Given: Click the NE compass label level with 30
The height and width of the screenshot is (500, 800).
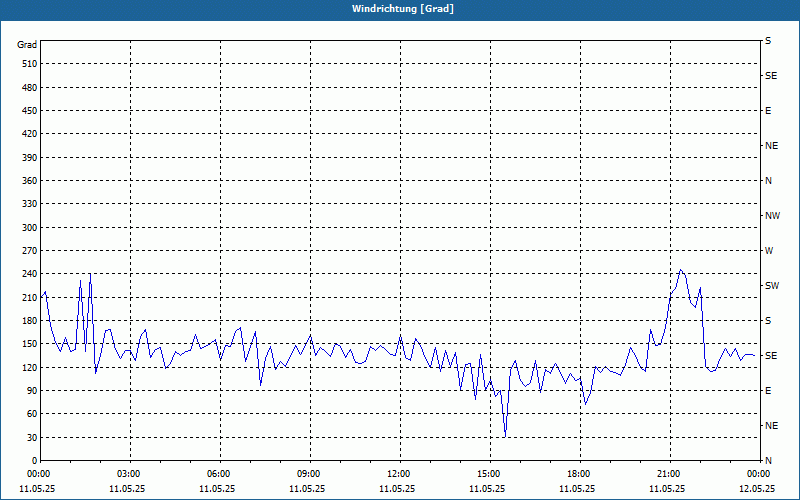Looking at the screenshot, I should coord(771,426).
